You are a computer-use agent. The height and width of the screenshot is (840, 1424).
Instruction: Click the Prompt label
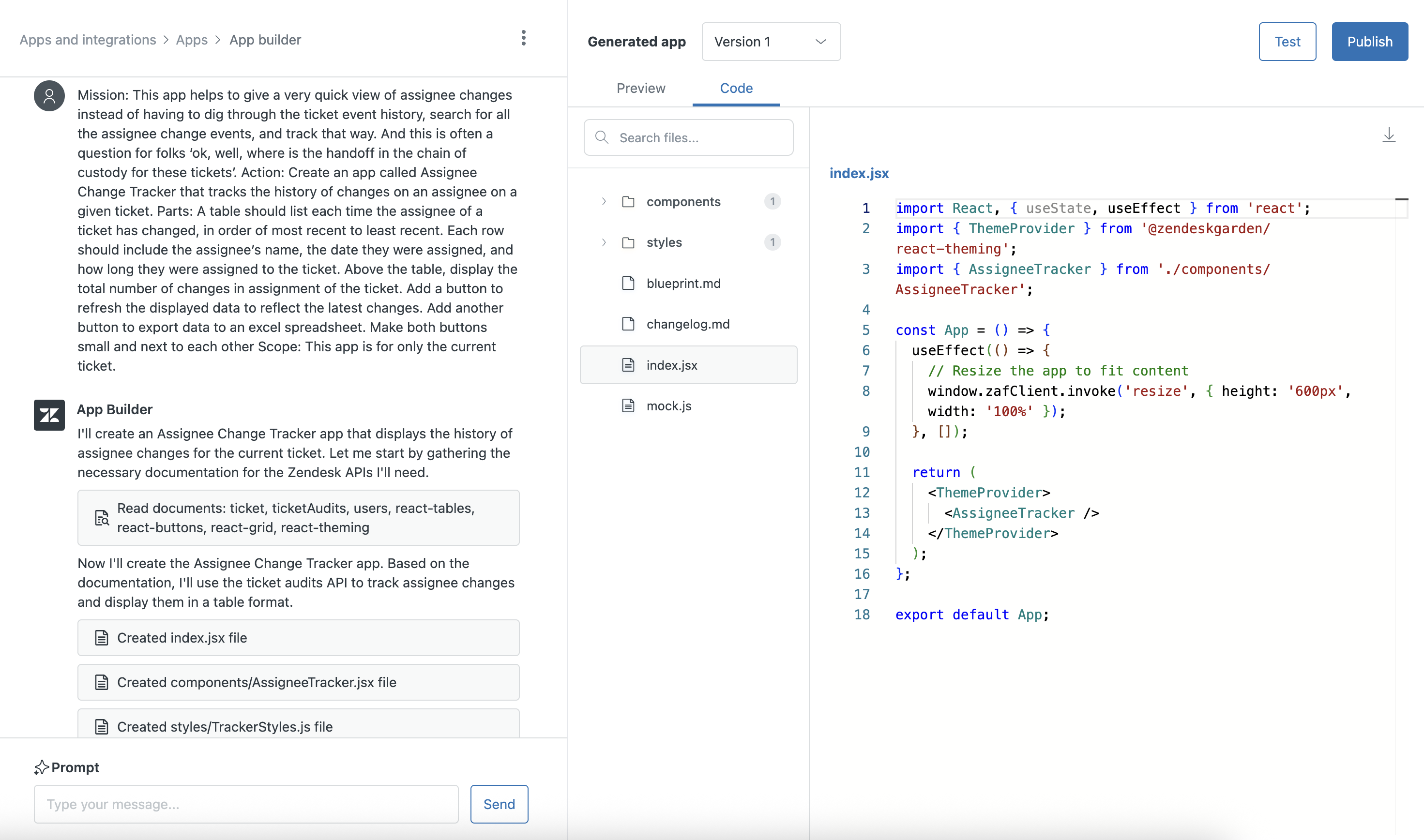click(75, 767)
